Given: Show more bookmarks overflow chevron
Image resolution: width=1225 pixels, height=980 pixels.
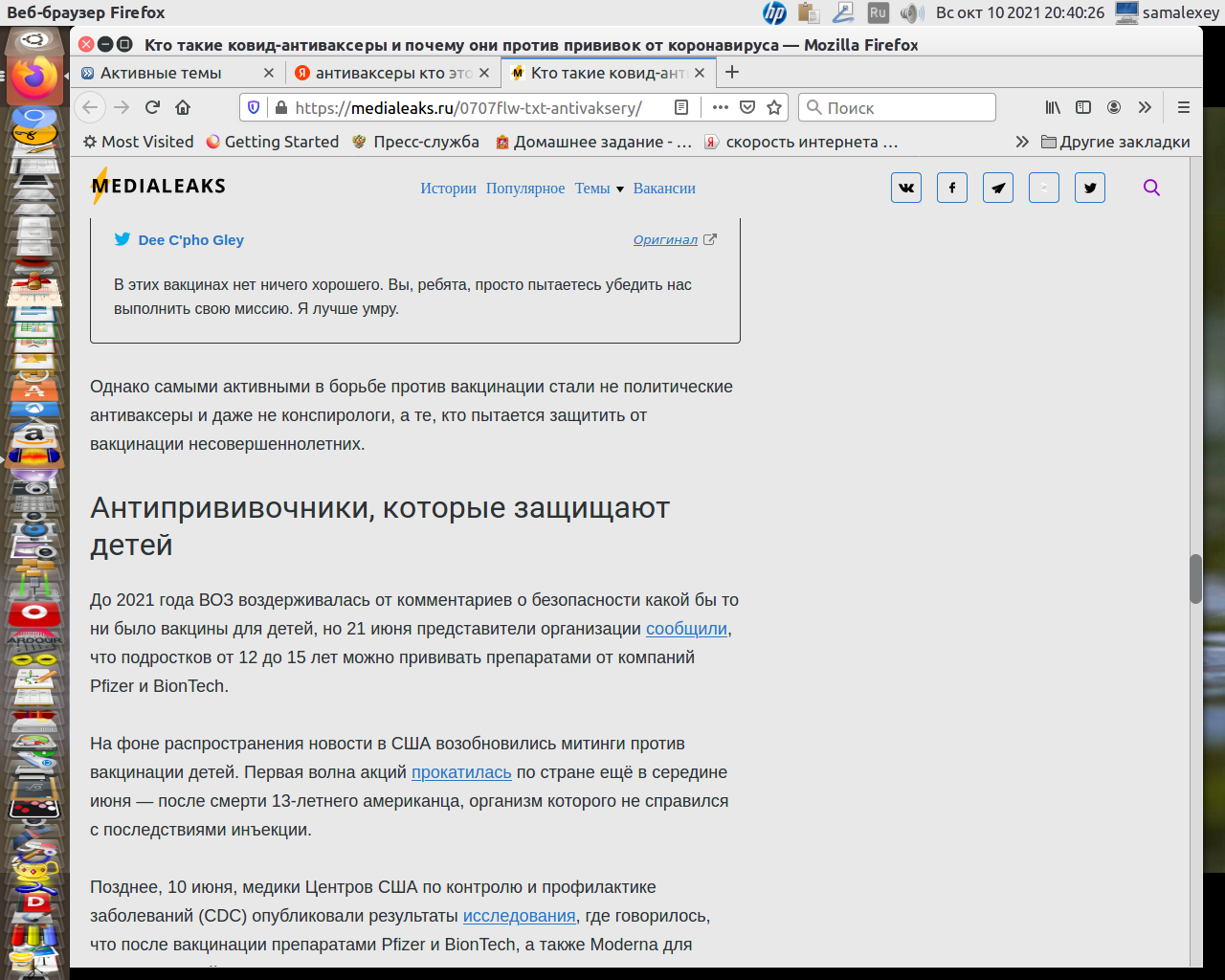Looking at the screenshot, I should pyautogui.click(x=1022, y=142).
